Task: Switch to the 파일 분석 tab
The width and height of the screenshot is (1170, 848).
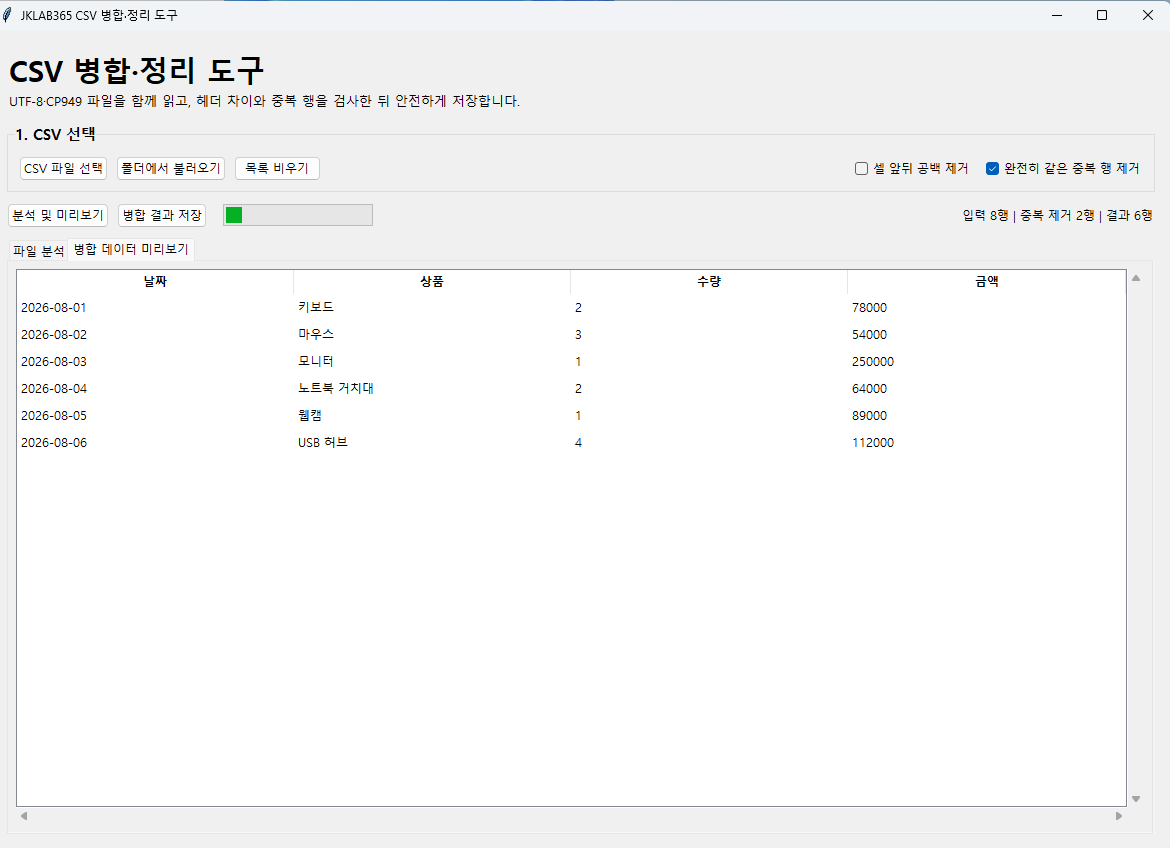Action: coord(39,251)
